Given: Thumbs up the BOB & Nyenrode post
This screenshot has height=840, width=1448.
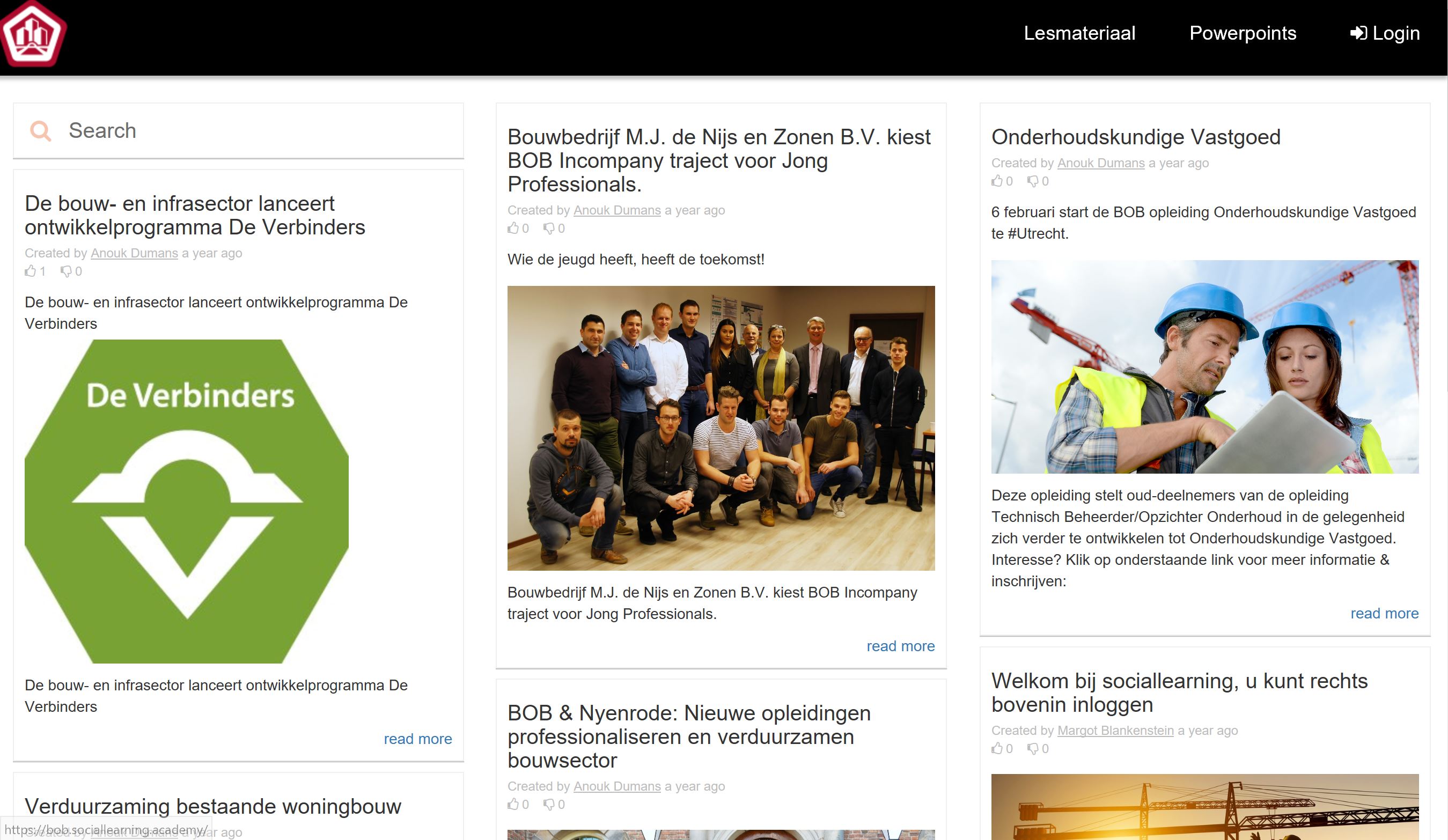Looking at the screenshot, I should point(513,804).
